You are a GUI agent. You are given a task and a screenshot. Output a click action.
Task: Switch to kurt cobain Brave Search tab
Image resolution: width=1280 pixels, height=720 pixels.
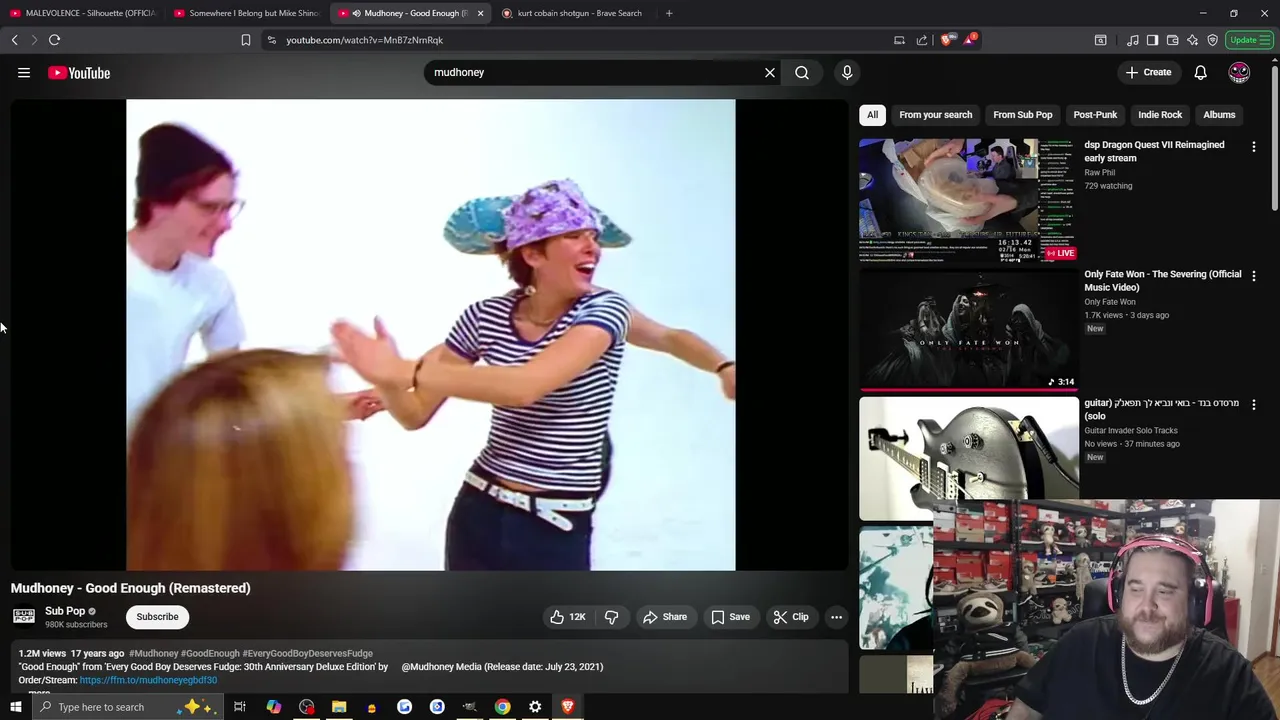coord(574,13)
